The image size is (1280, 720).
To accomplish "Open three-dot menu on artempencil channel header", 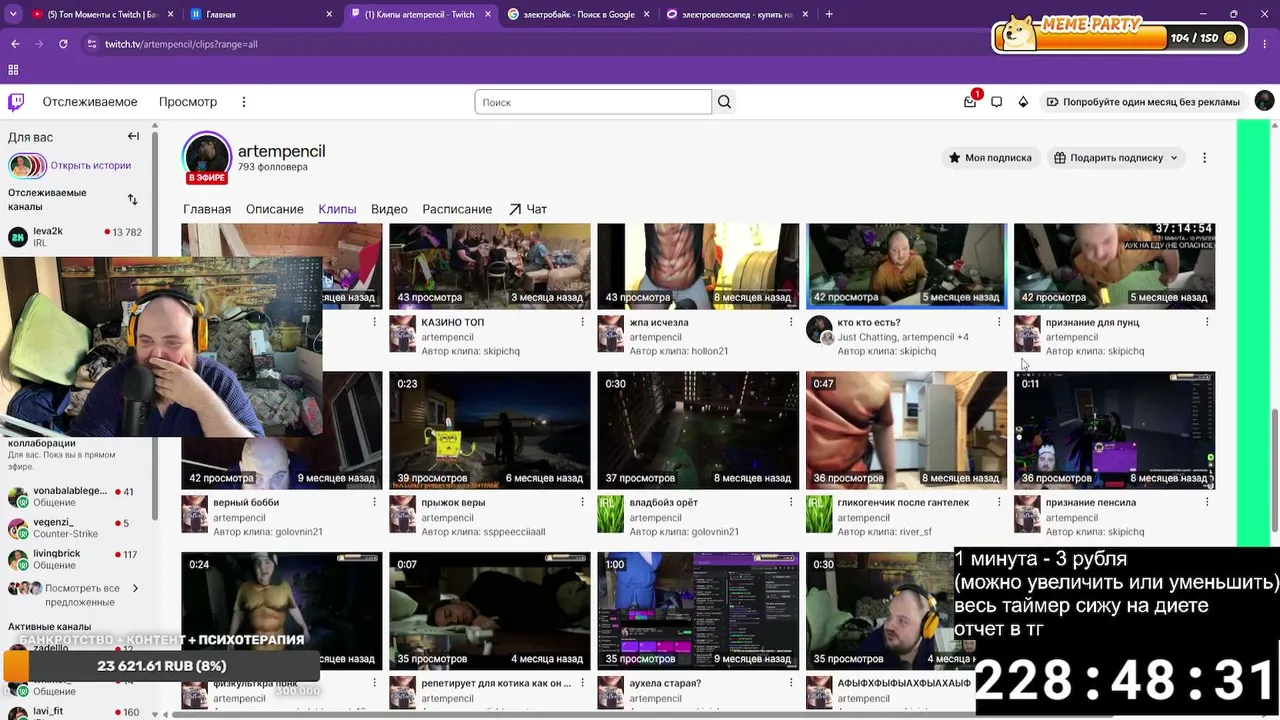I will click(x=1204, y=158).
